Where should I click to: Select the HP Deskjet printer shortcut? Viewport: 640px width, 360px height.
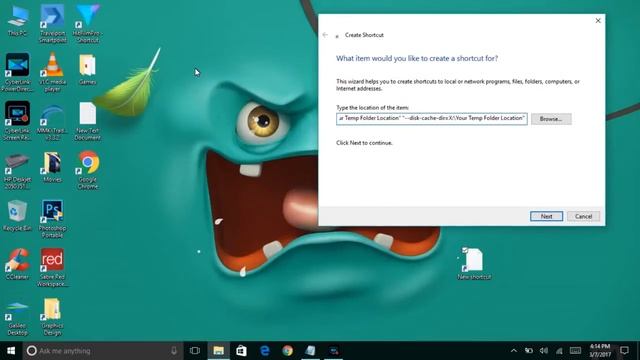pos(18,170)
